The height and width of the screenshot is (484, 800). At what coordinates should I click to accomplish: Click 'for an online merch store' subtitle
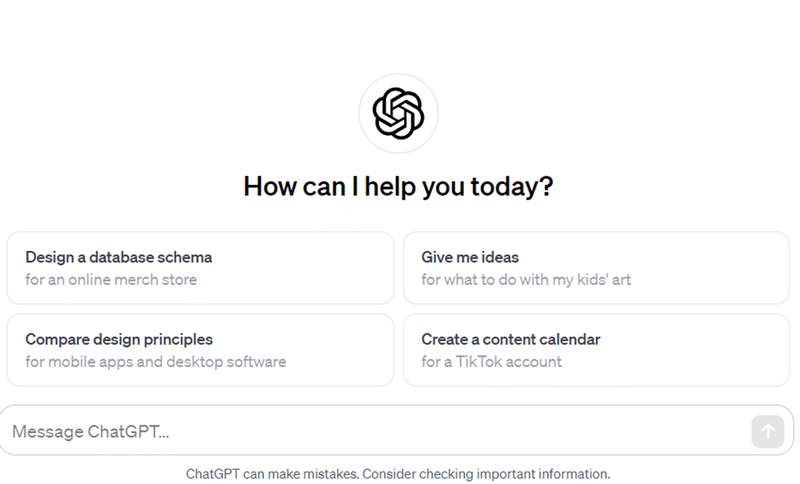(x=111, y=279)
